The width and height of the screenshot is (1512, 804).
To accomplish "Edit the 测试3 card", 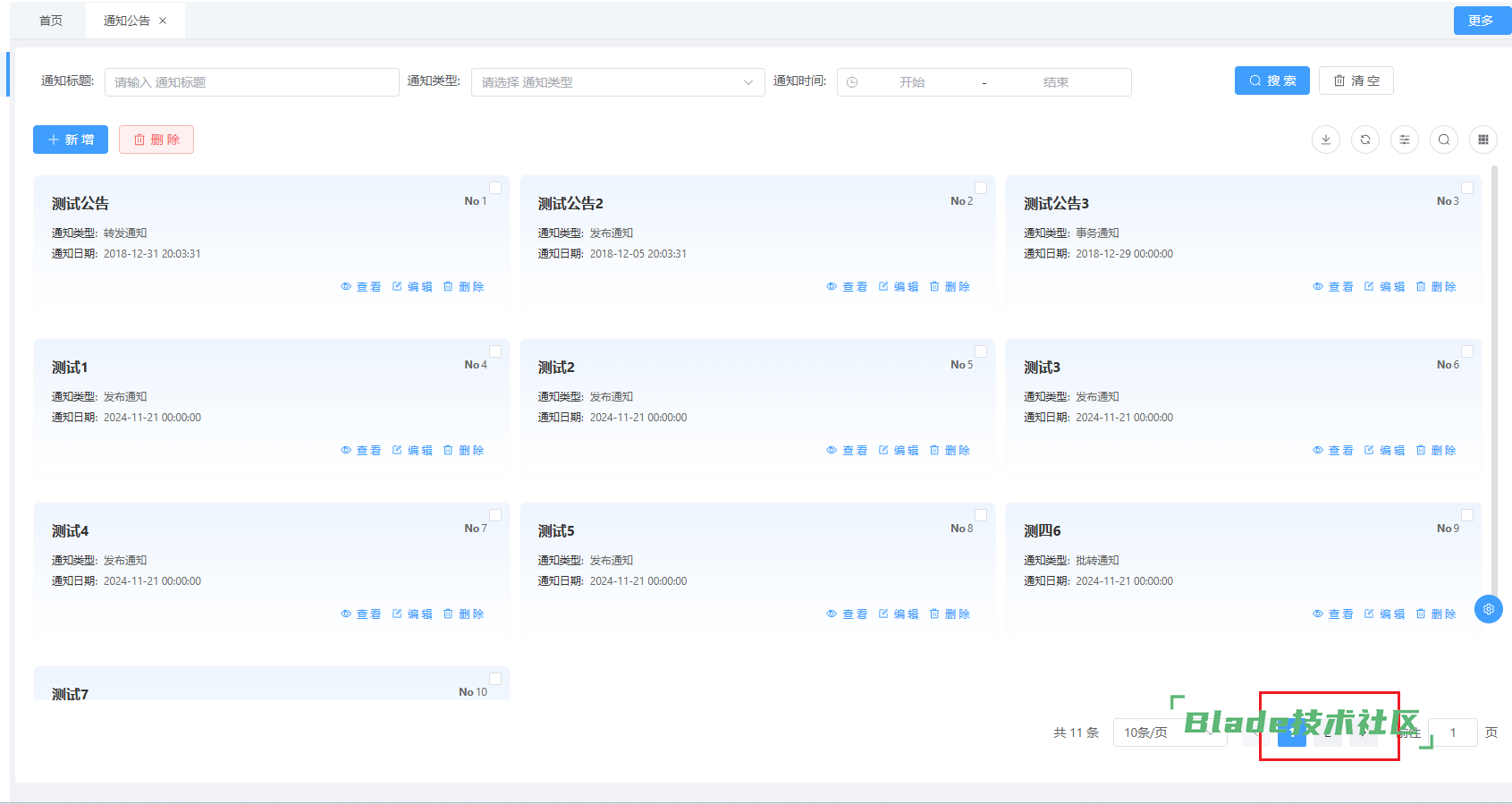I will tap(1384, 451).
